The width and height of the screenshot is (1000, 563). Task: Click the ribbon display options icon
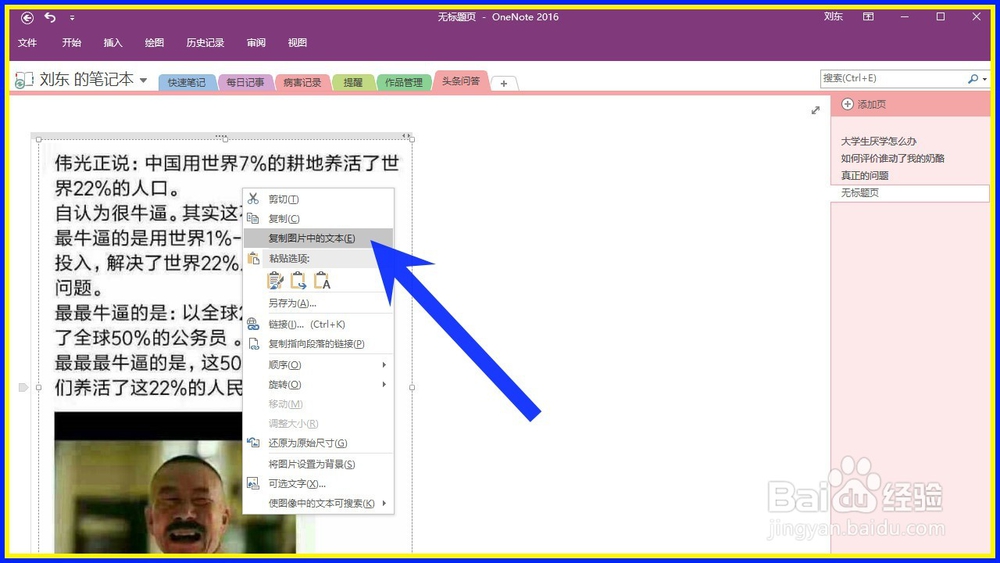click(x=869, y=17)
